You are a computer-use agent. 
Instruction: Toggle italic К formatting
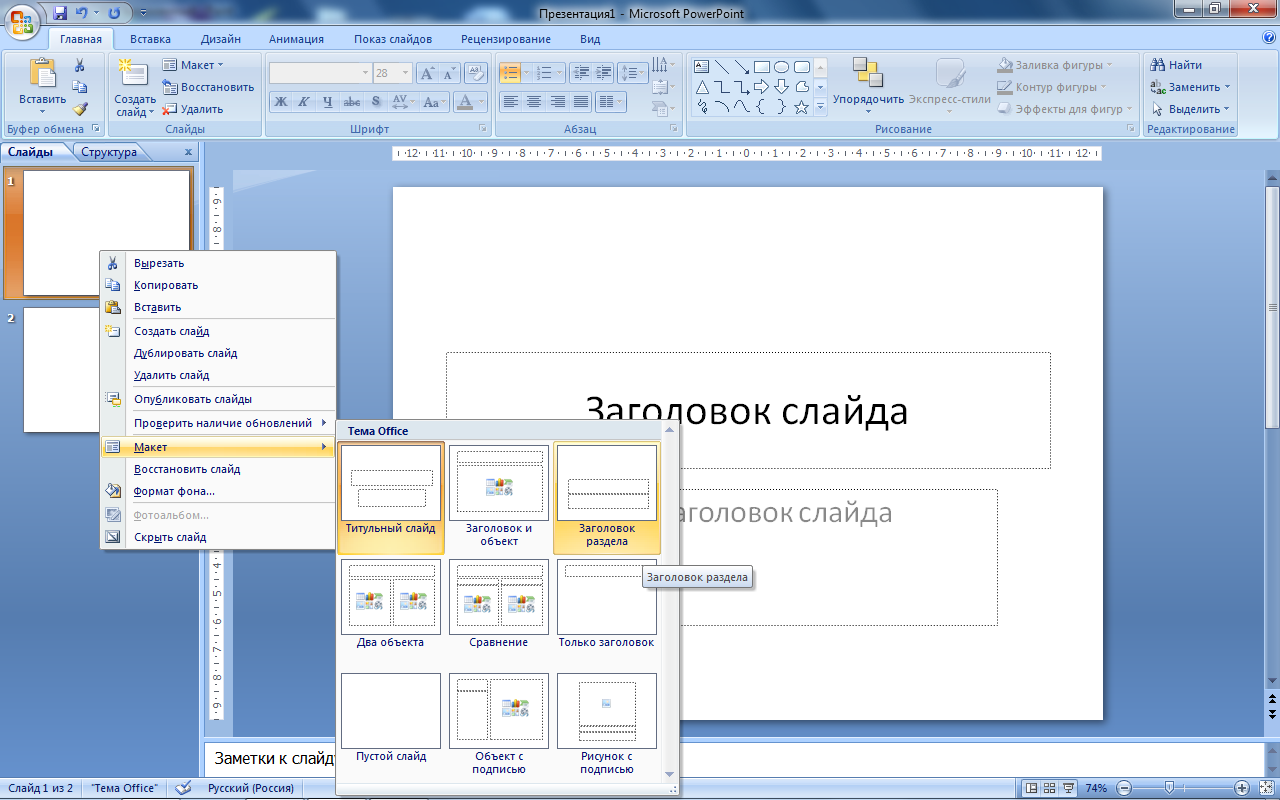click(x=304, y=101)
